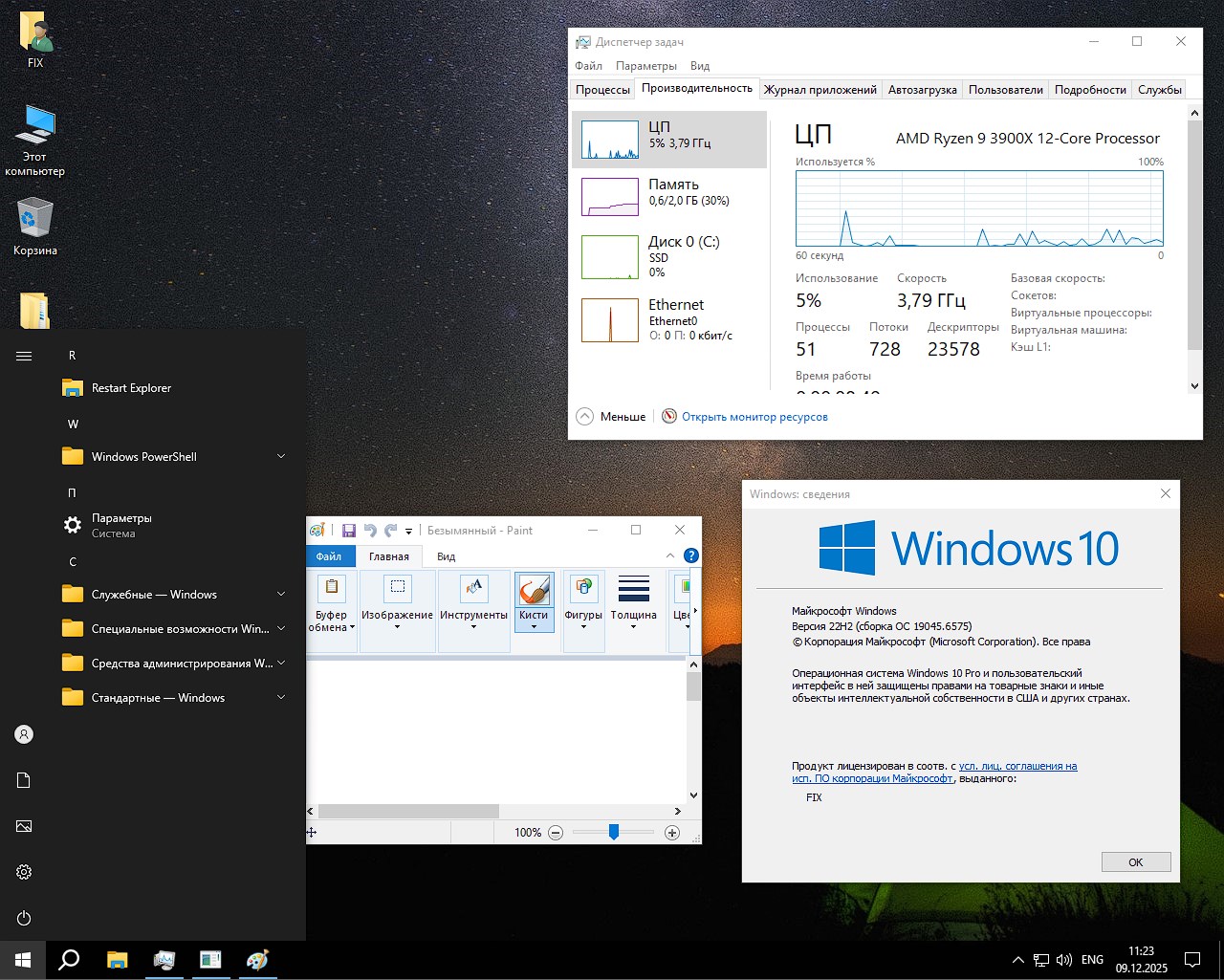Viewport: 1224px width, 980px height.
Task: Save the drawing using the floppy disk icon
Action: point(349,529)
